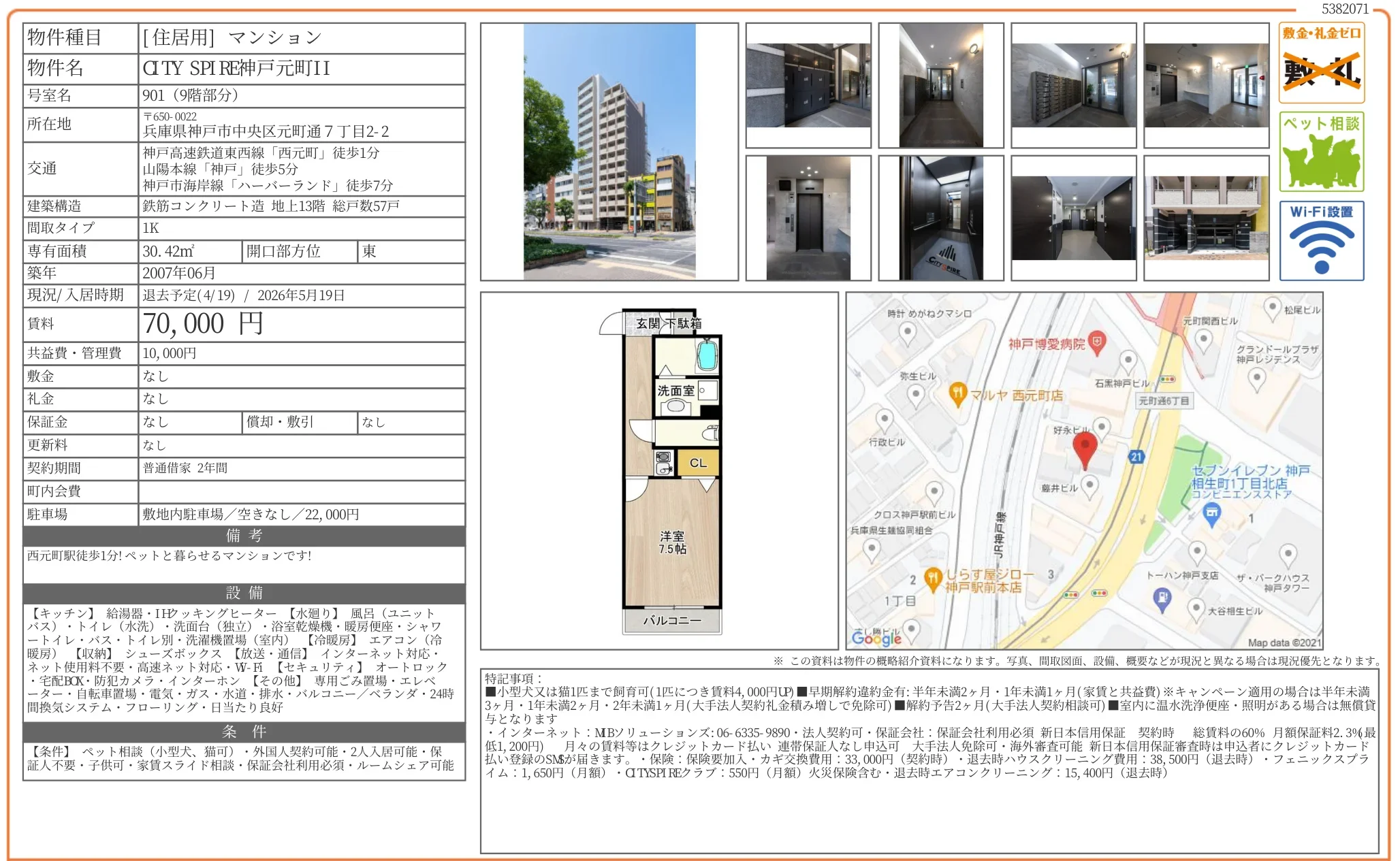Click the 元町通6丁目 intersection label
Viewport: 1400px width, 861px height.
point(1164,401)
